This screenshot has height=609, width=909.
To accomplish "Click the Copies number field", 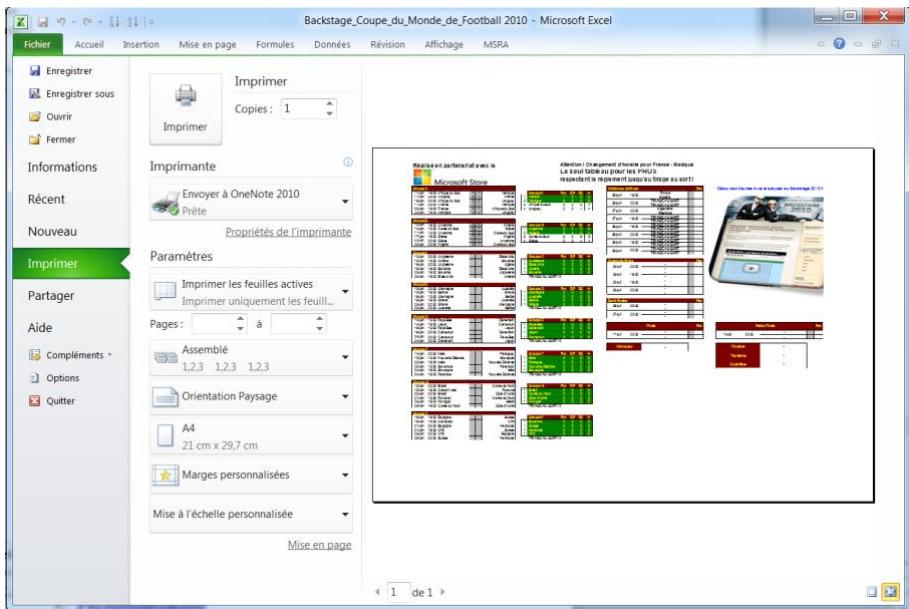I will (303, 109).
